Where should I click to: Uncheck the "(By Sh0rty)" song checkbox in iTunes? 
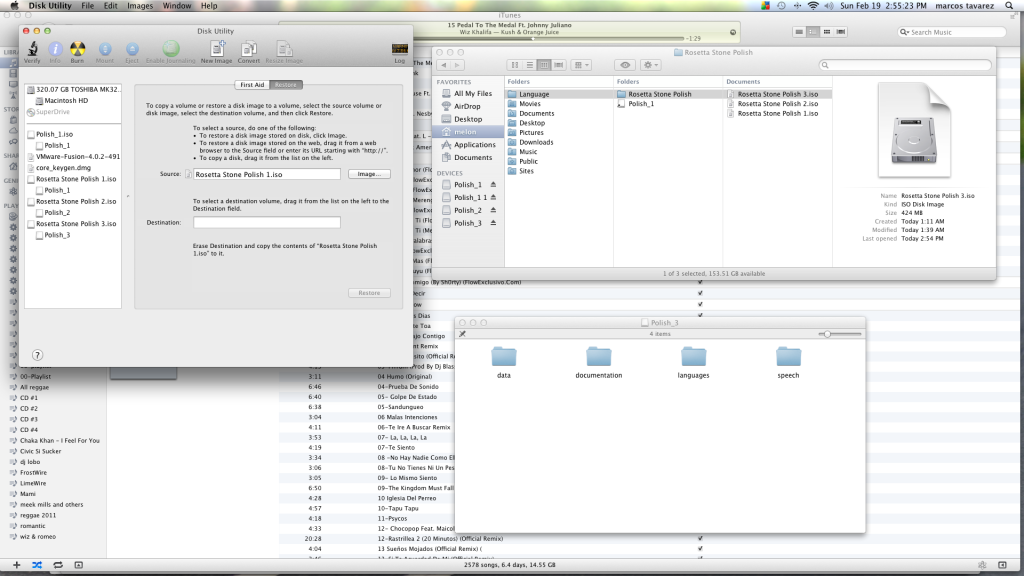pos(700,283)
